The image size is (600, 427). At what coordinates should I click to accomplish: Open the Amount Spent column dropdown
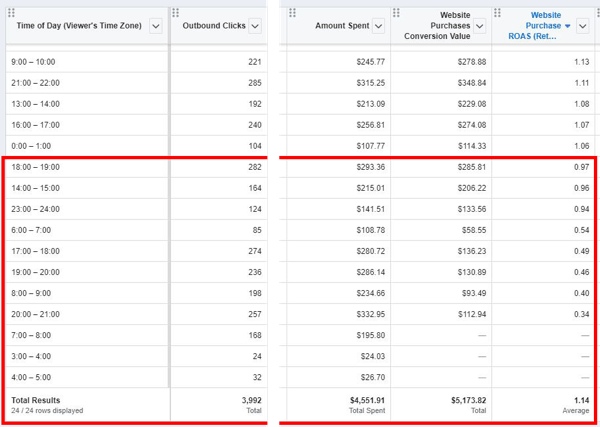(x=378, y=26)
